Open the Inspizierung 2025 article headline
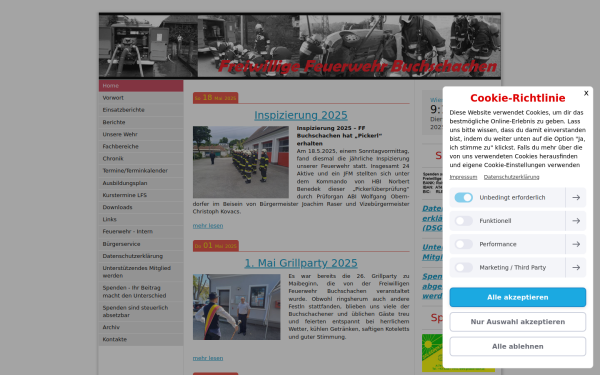Screen dimensions: 600x375 (x=301, y=115)
